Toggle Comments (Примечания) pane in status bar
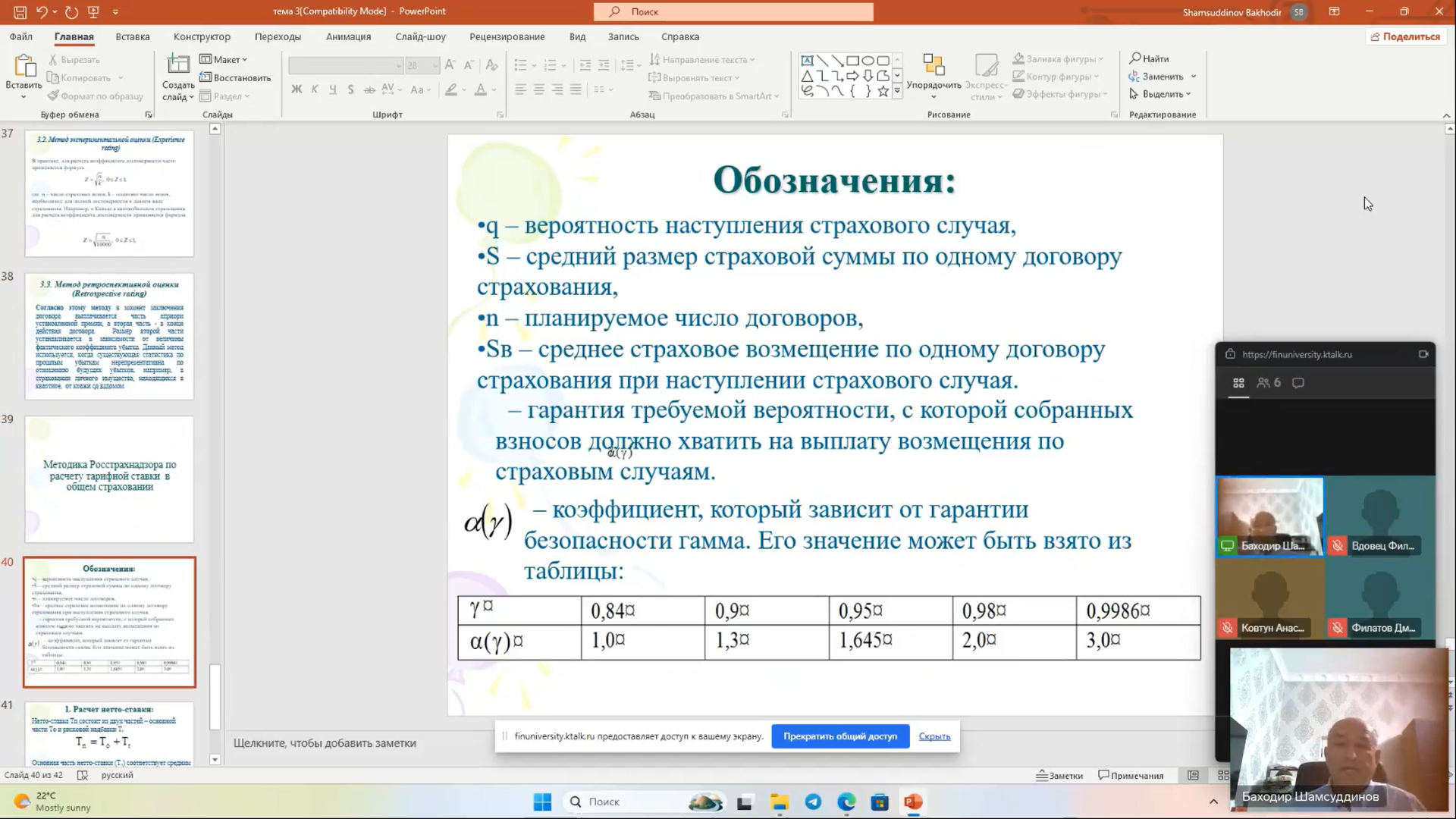The image size is (1456, 819). [1131, 775]
